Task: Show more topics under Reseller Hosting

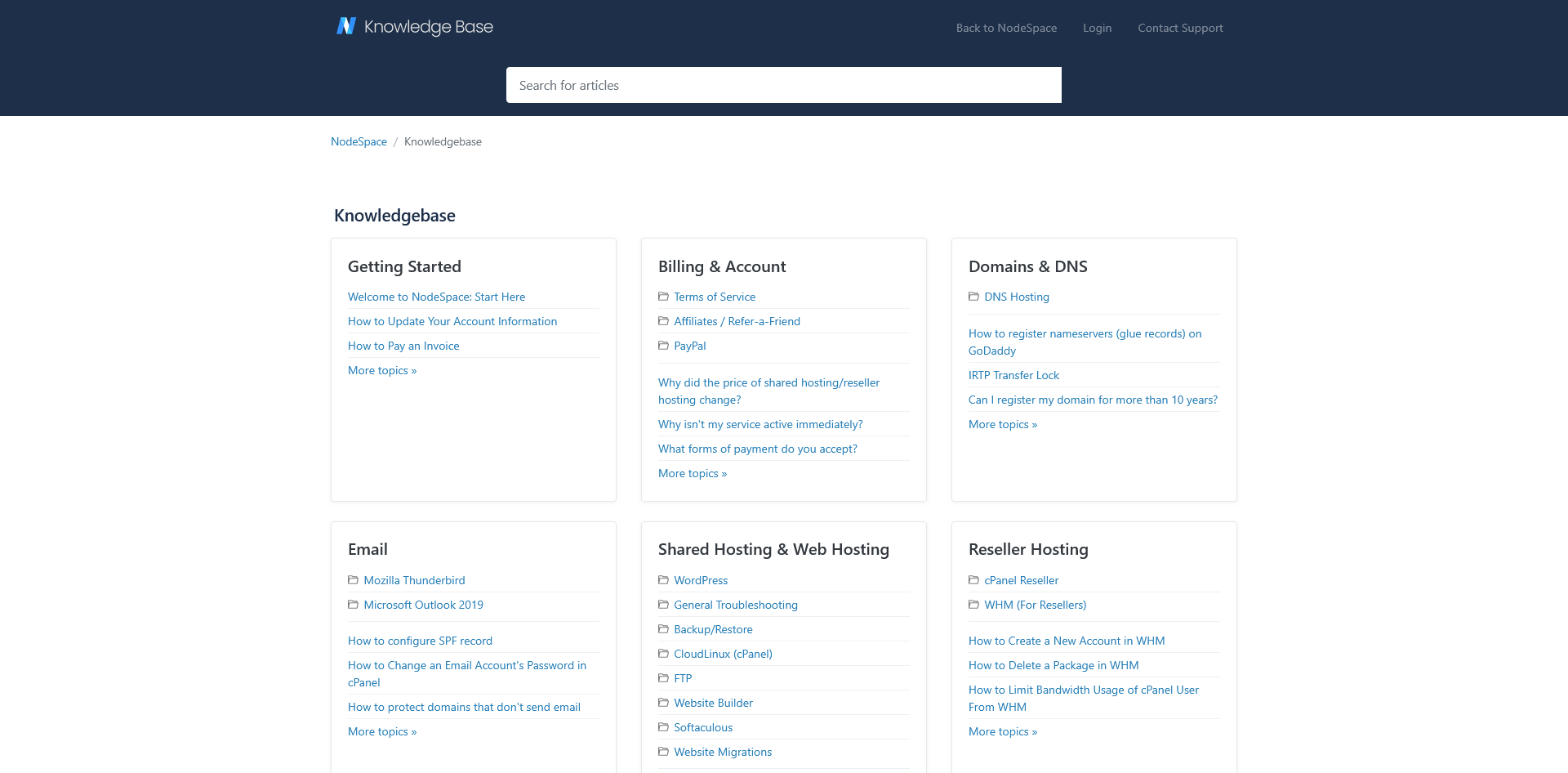Action: [x=1003, y=731]
